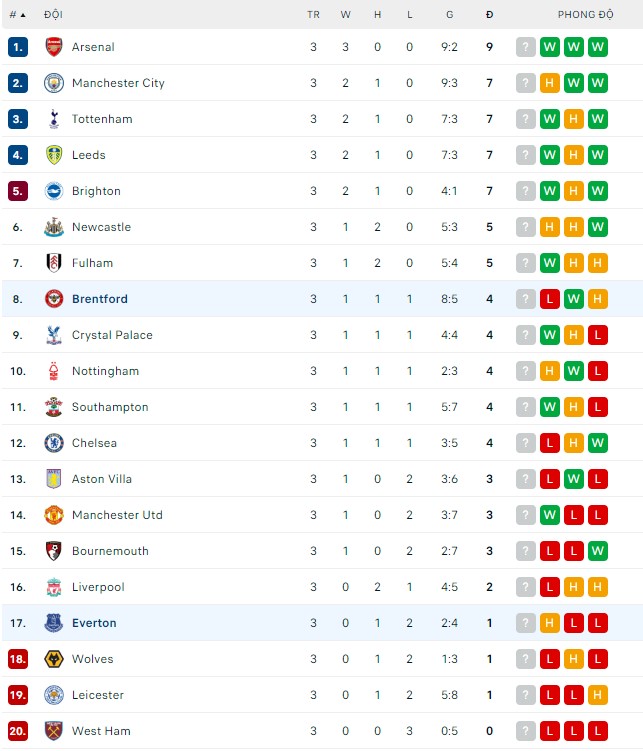Screen dimensions: 643x751
Task: Click the Chelsea club crest icon
Action: coord(54,443)
